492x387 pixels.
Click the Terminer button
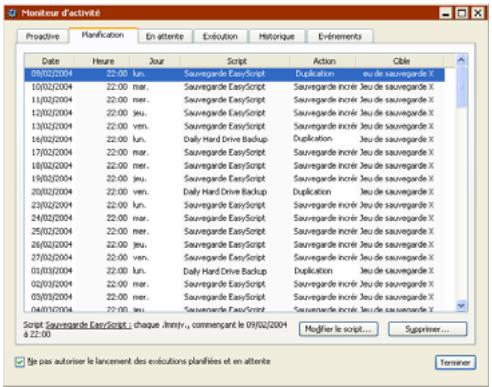pyautogui.click(x=455, y=362)
